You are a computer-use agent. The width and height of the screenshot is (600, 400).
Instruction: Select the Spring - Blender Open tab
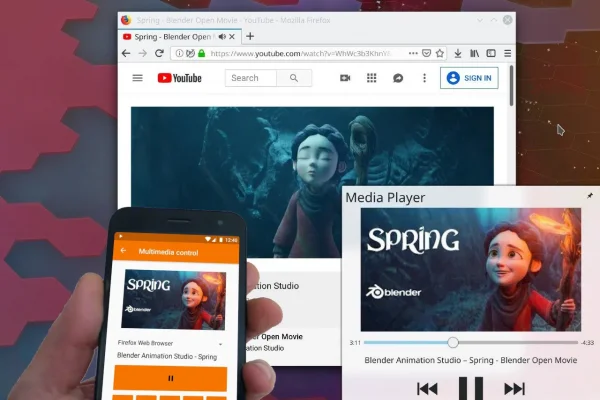tap(180, 37)
